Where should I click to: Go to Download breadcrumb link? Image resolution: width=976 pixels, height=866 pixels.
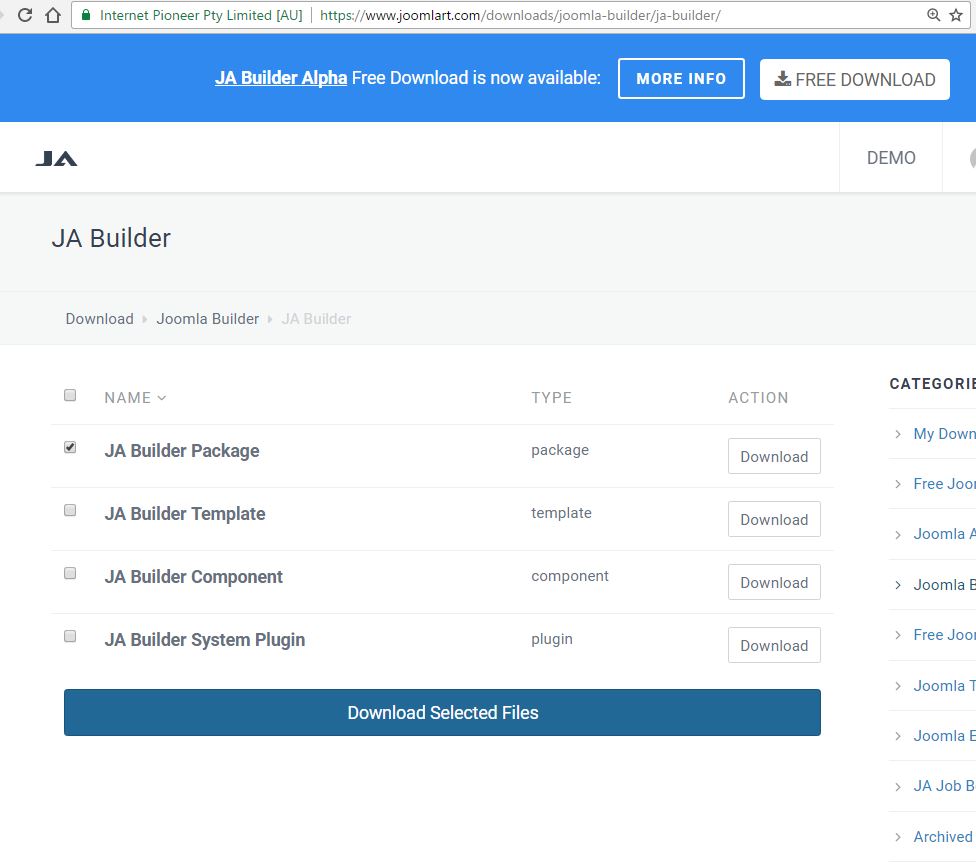click(100, 319)
